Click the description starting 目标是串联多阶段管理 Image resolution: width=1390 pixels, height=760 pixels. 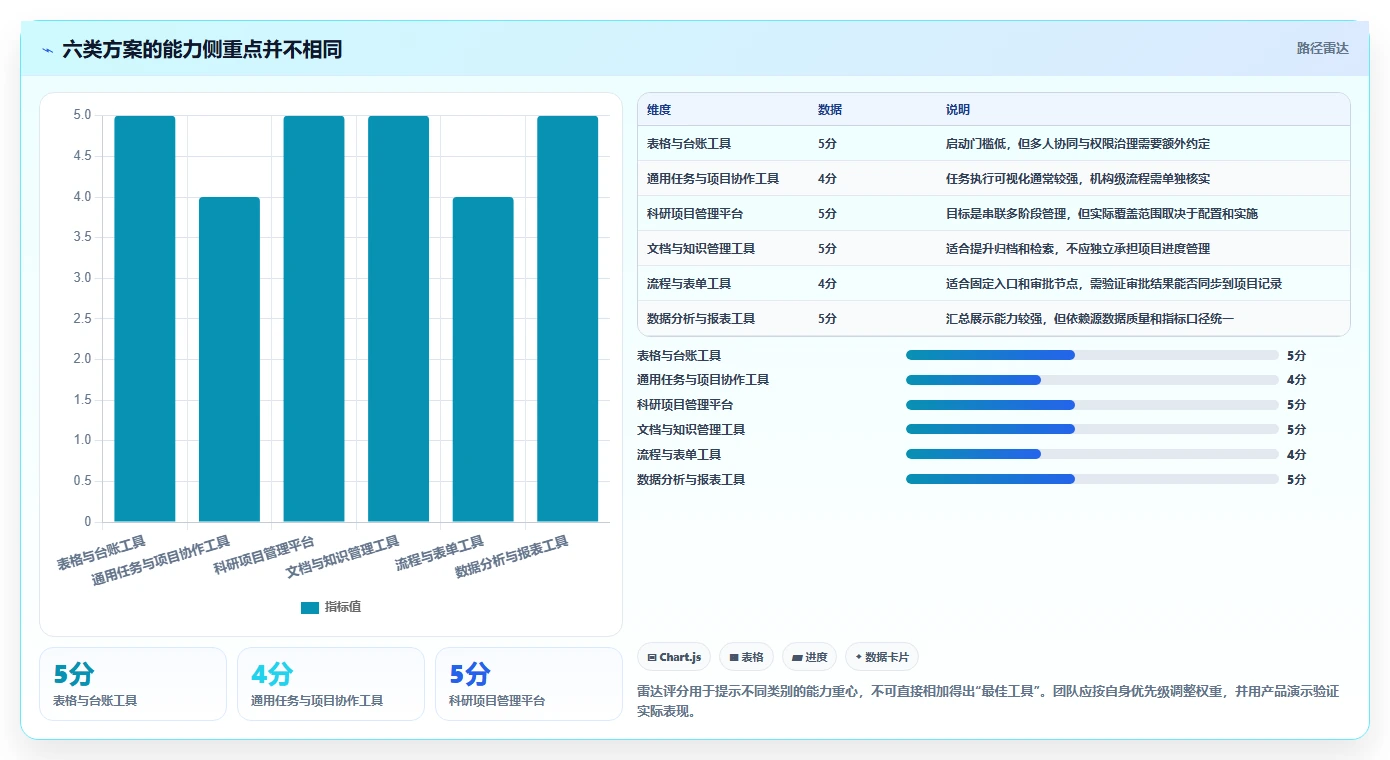(x=1102, y=214)
